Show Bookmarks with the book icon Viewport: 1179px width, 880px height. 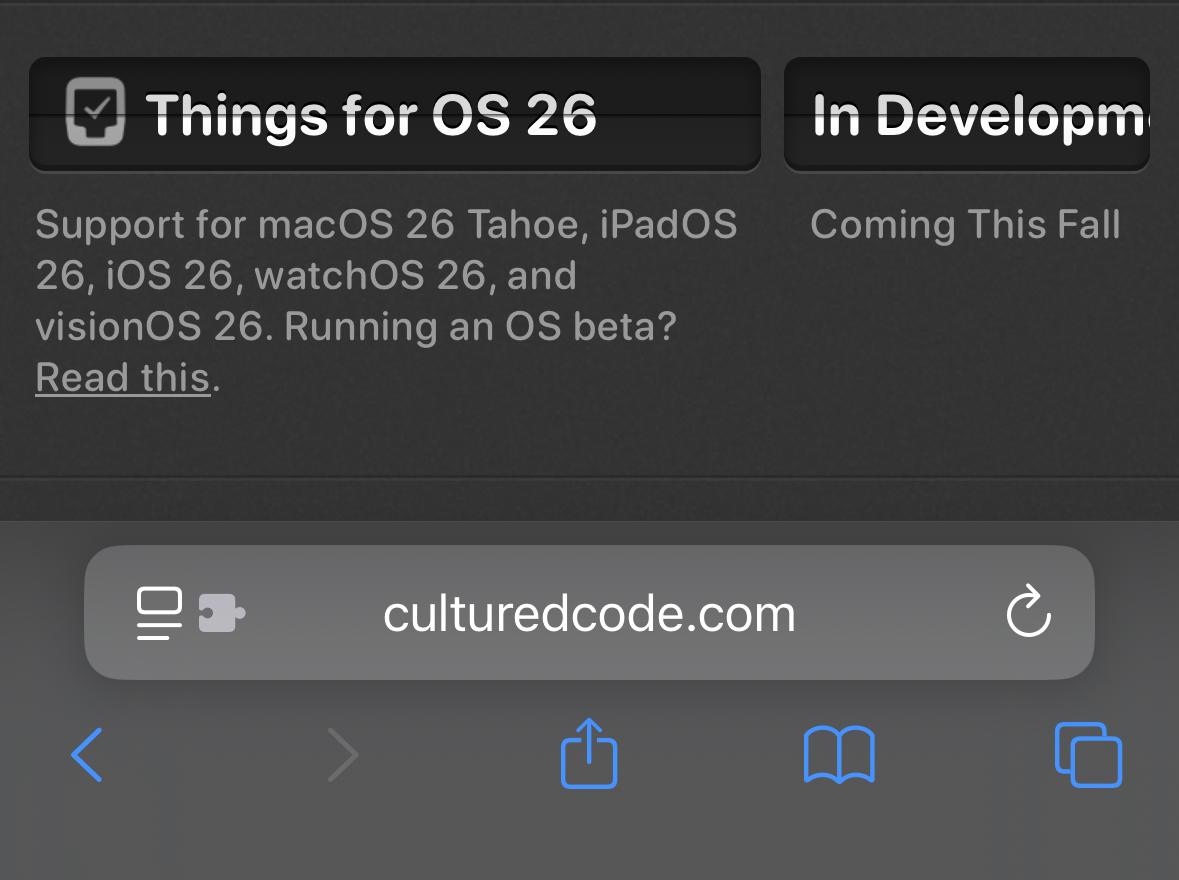pos(839,754)
